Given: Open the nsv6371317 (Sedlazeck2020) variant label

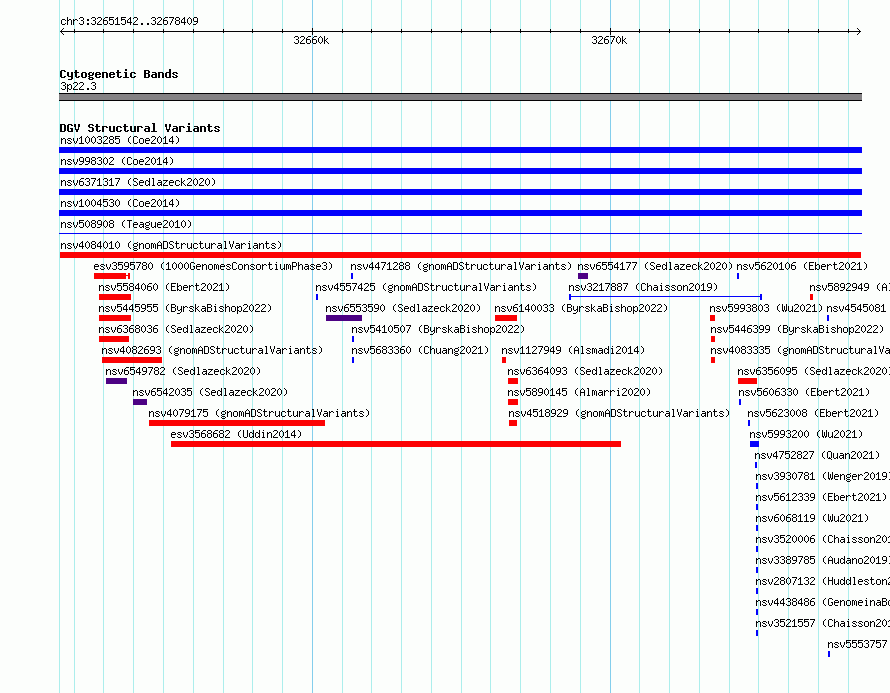Looking at the screenshot, I should [x=138, y=182].
